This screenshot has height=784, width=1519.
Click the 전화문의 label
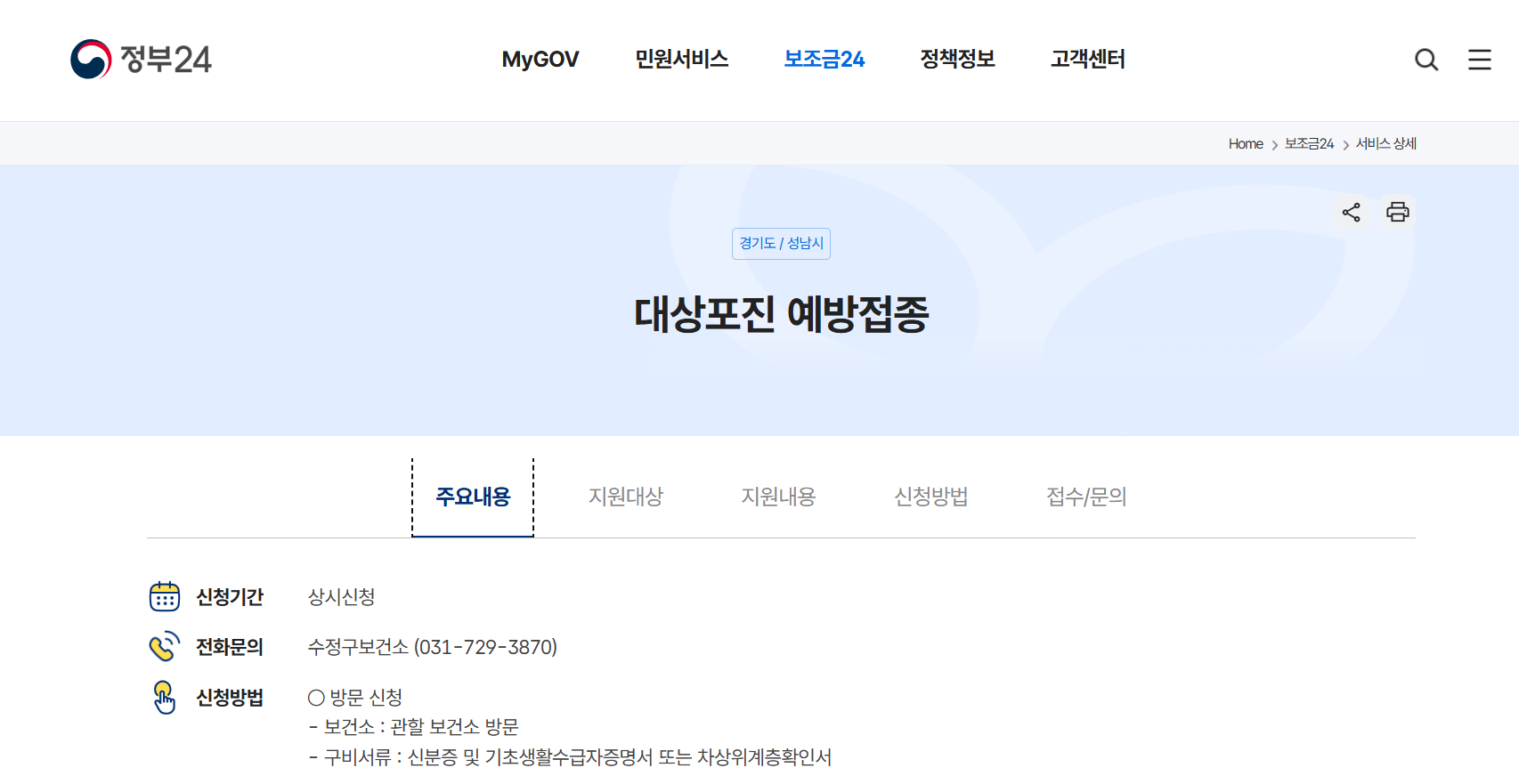point(230,647)
